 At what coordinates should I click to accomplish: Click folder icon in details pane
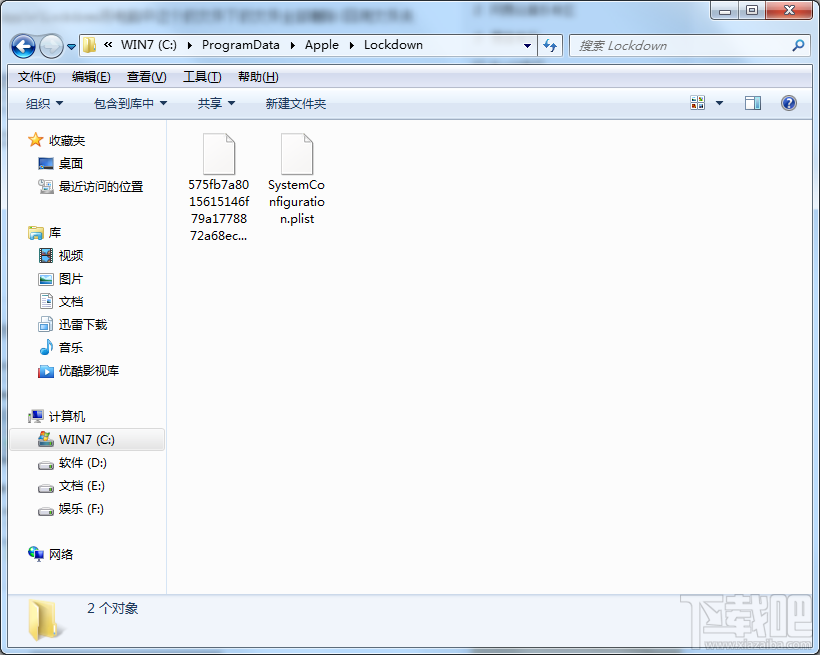point(43,619)
